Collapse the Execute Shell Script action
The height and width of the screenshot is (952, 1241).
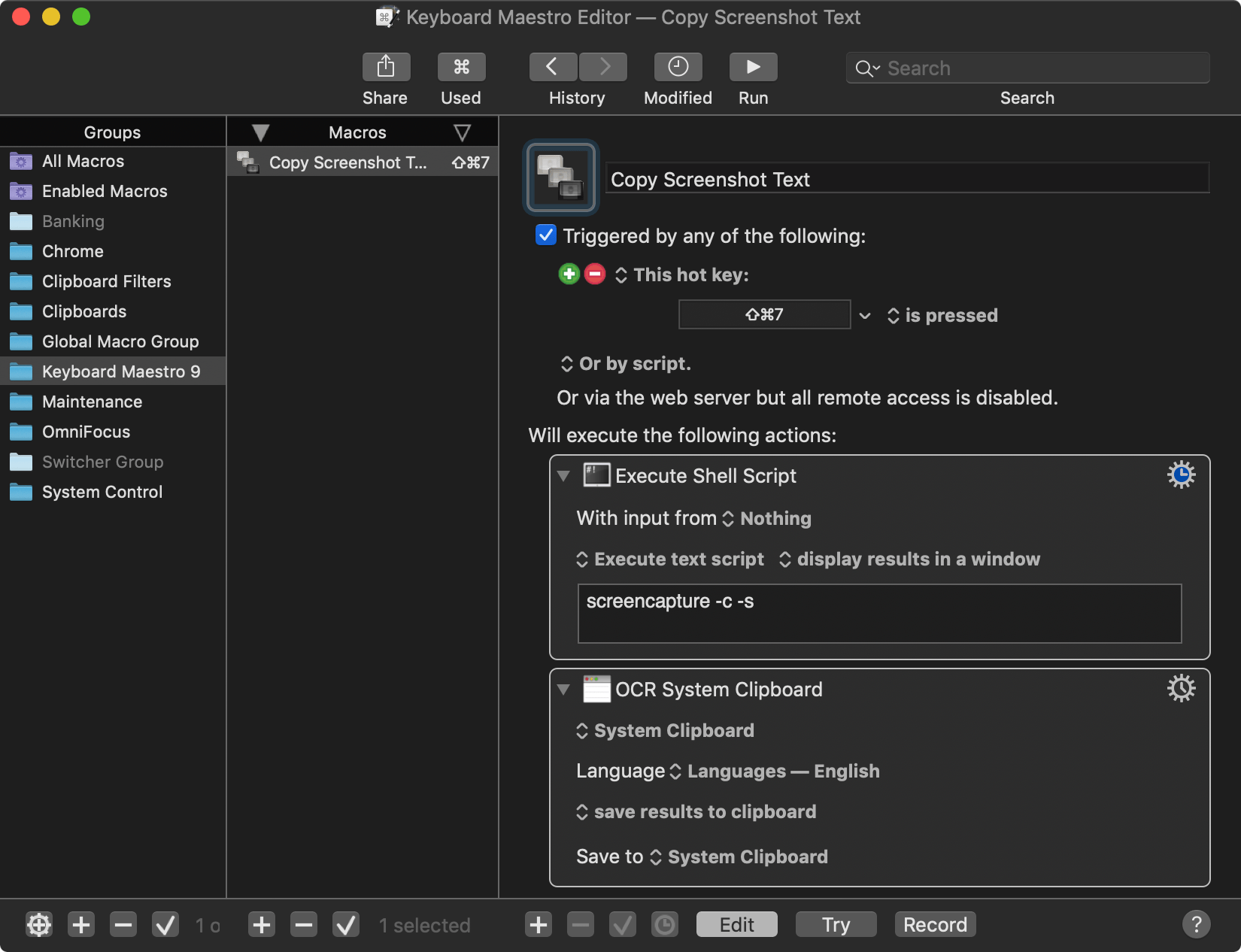tap(563, 476)
